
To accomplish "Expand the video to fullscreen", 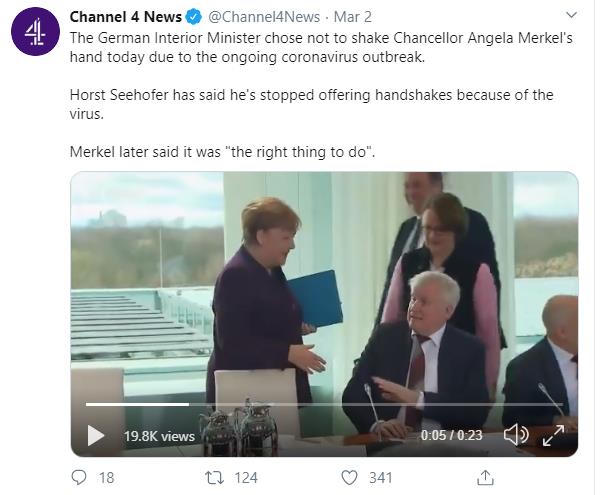I will point(553,435).
